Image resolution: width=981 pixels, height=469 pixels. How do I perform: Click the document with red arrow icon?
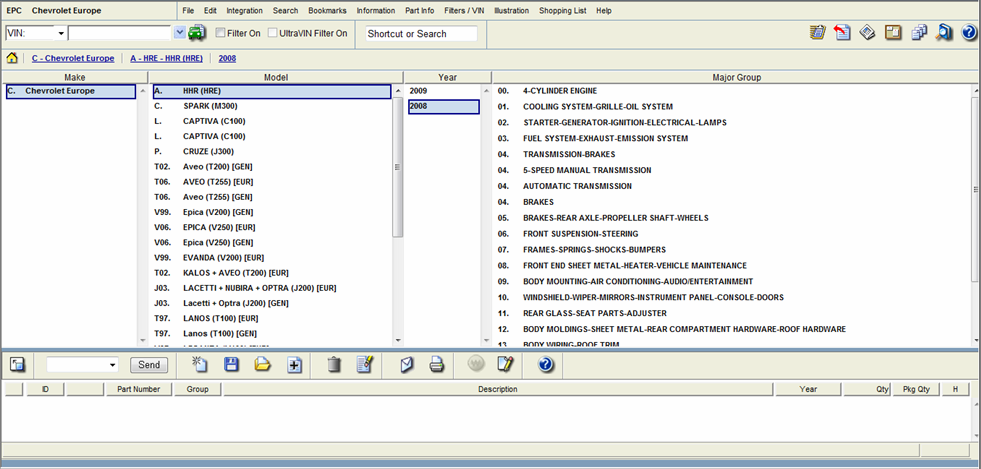[x=842, y=33]
